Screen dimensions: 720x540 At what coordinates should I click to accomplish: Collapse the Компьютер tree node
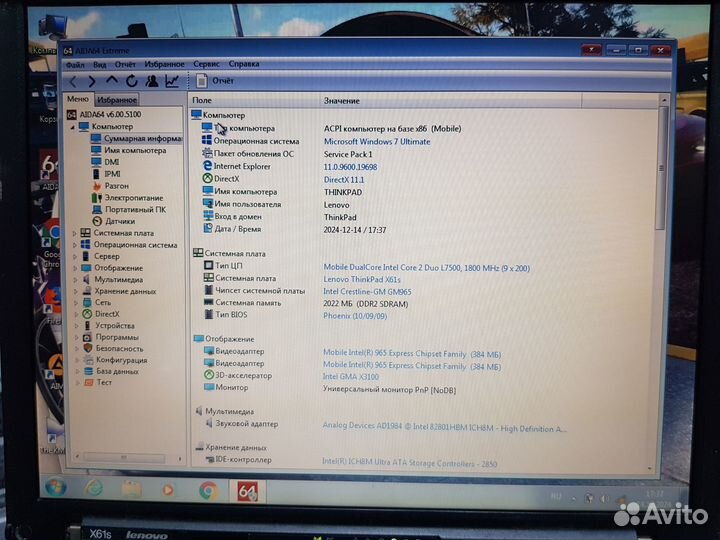click(x=74, y=127)
